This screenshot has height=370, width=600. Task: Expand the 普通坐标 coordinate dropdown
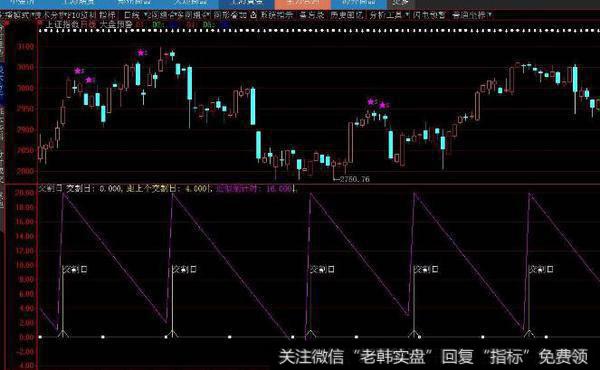pos(472,15)
